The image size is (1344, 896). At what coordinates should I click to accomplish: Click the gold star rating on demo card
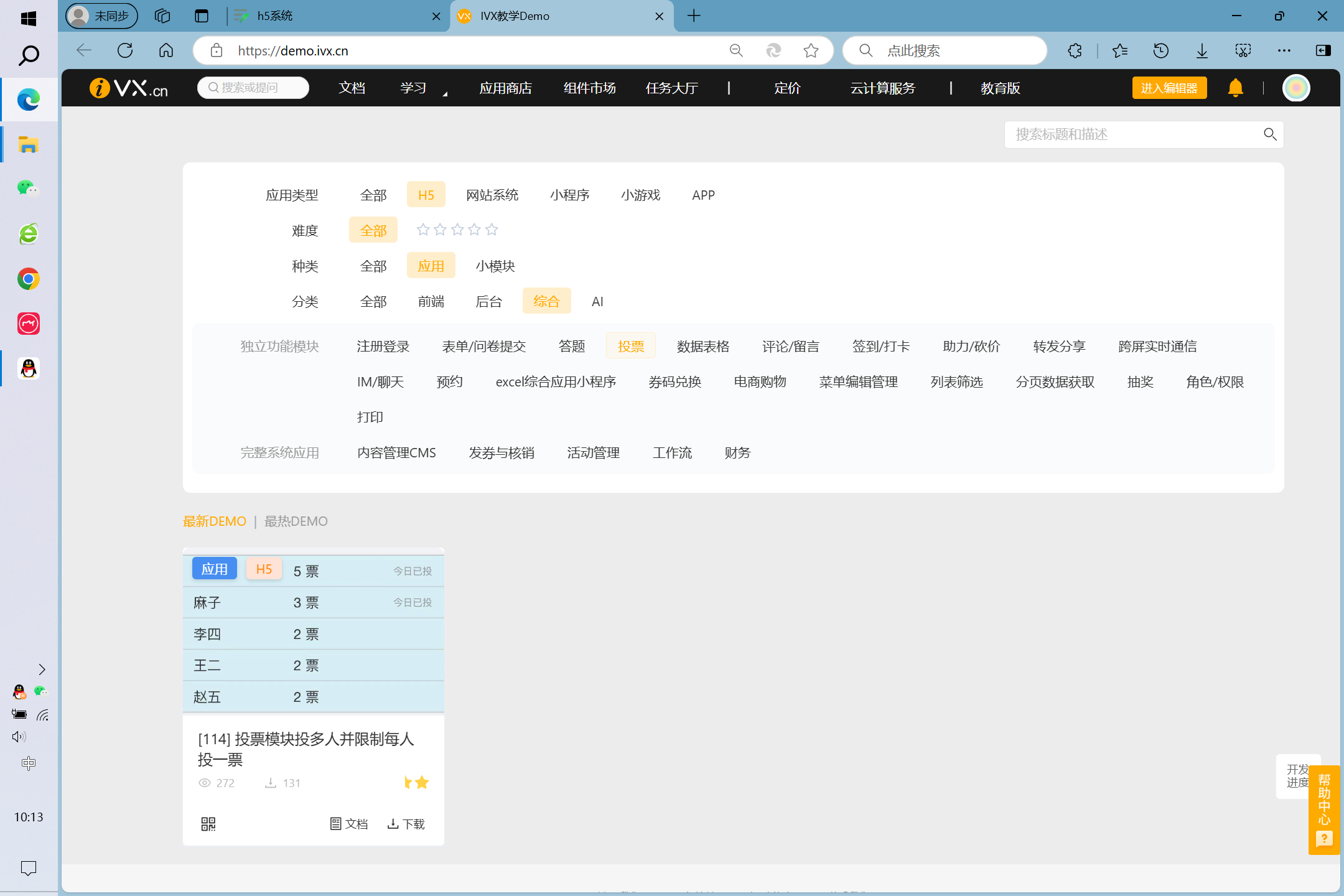417,782
